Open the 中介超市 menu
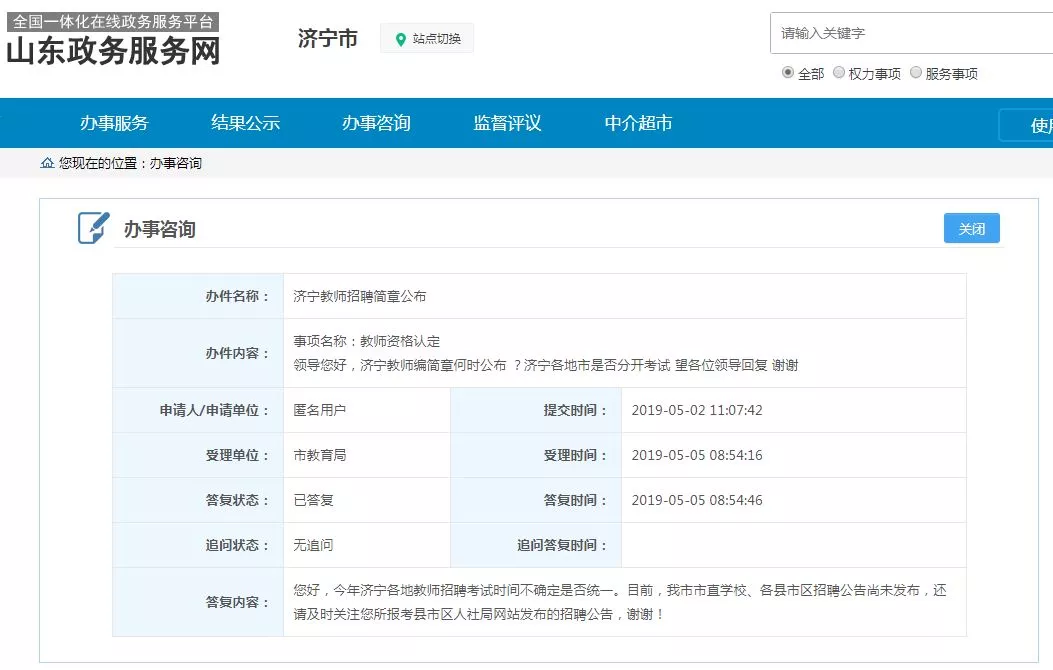The image size is (1053, 670). pyautogui.click(x=638, y=123)
